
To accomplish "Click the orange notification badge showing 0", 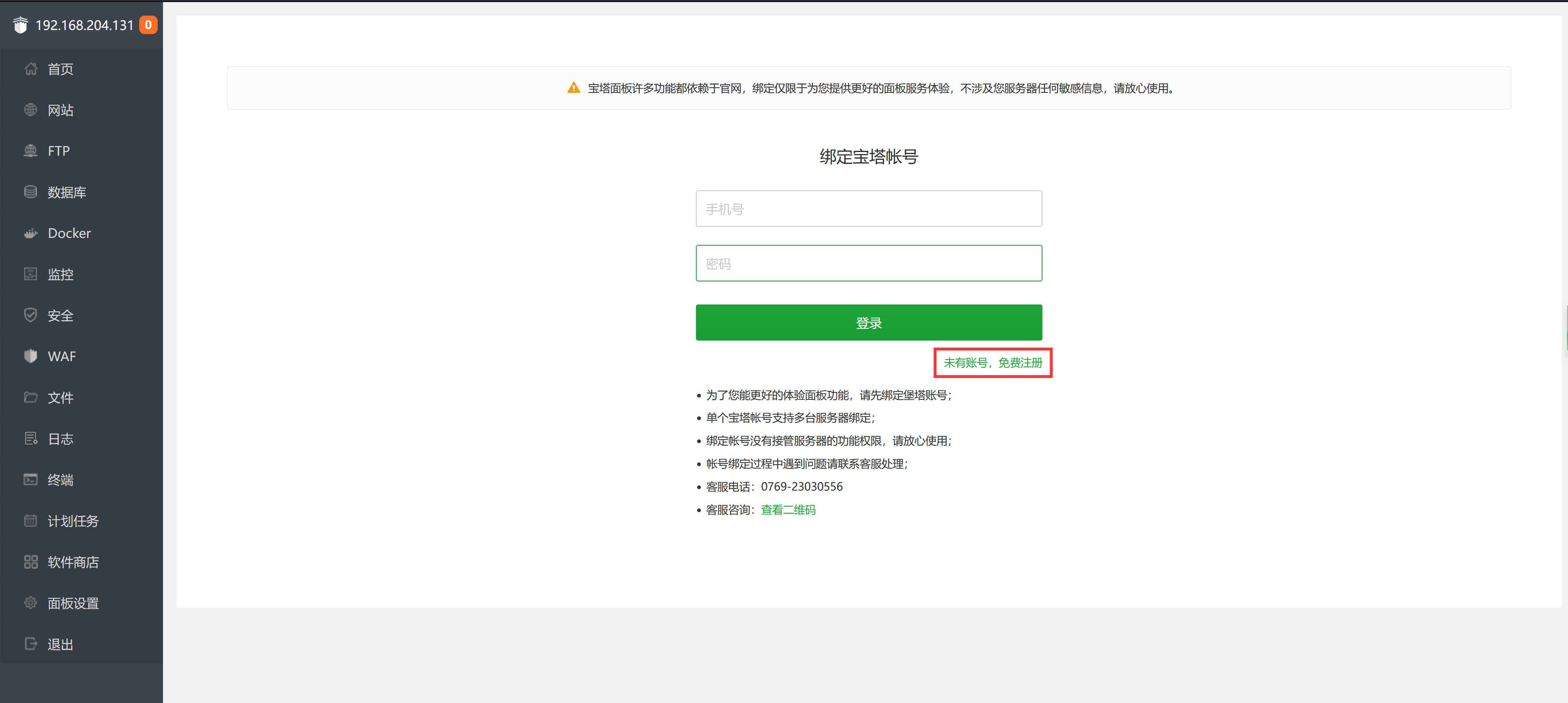I will 148,25.
